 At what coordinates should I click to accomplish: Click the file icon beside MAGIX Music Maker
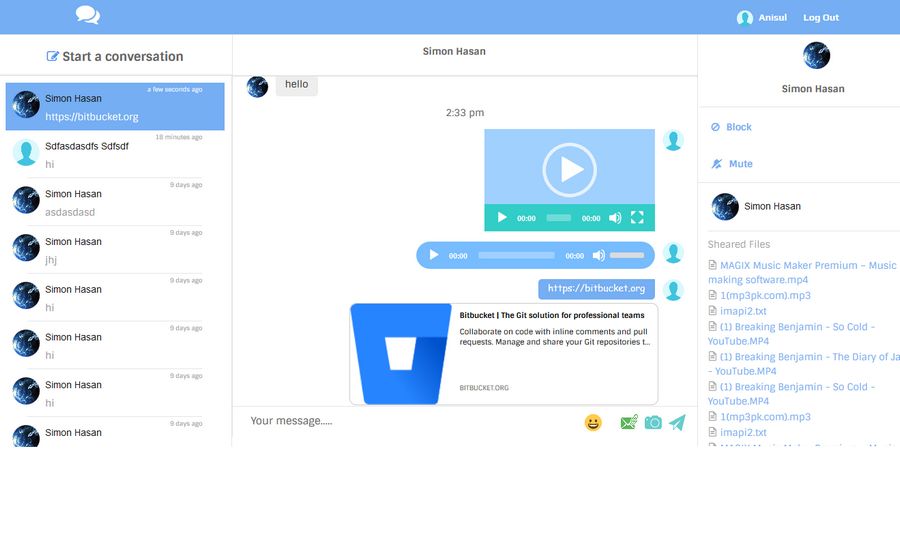712,265
